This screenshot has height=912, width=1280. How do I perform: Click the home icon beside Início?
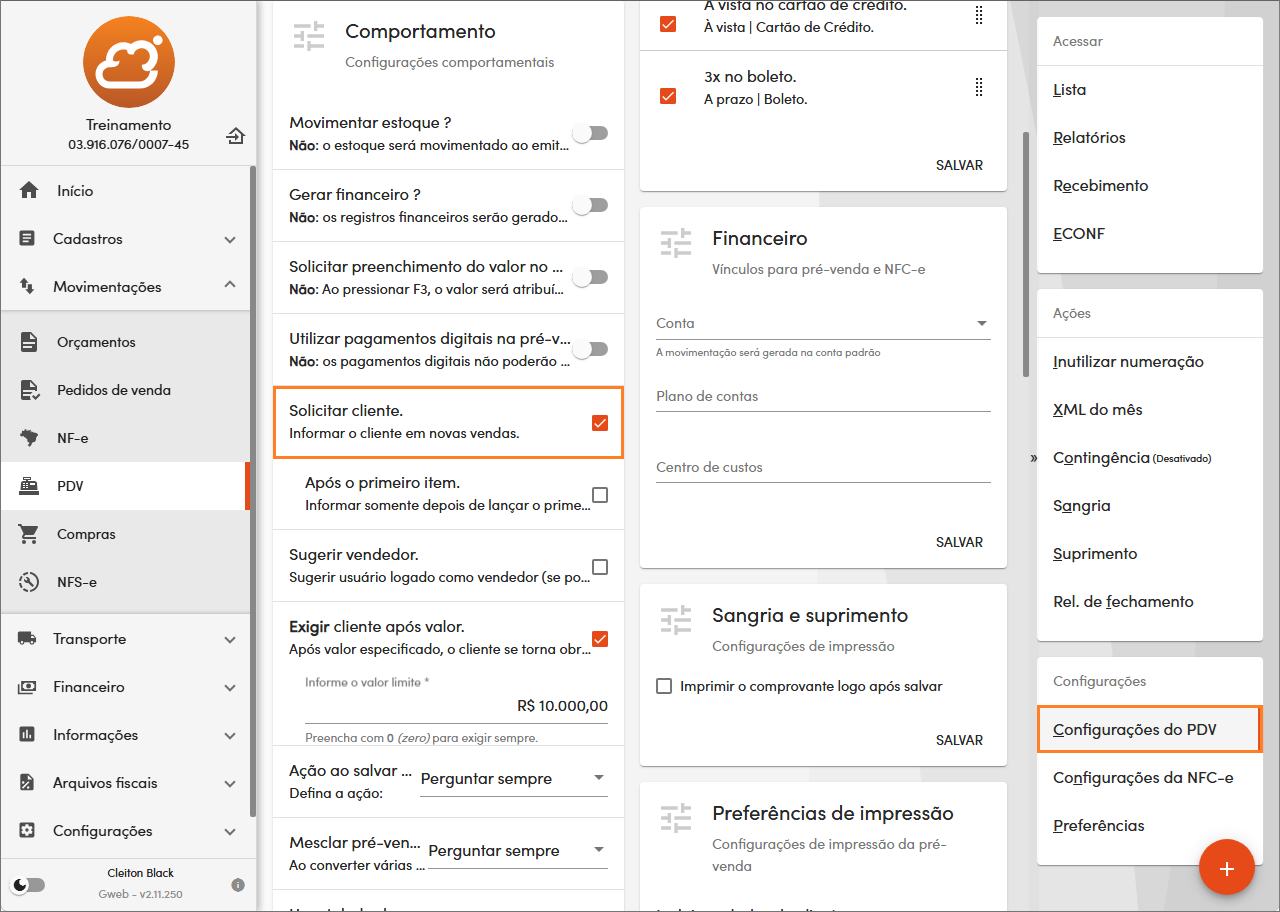29,190
